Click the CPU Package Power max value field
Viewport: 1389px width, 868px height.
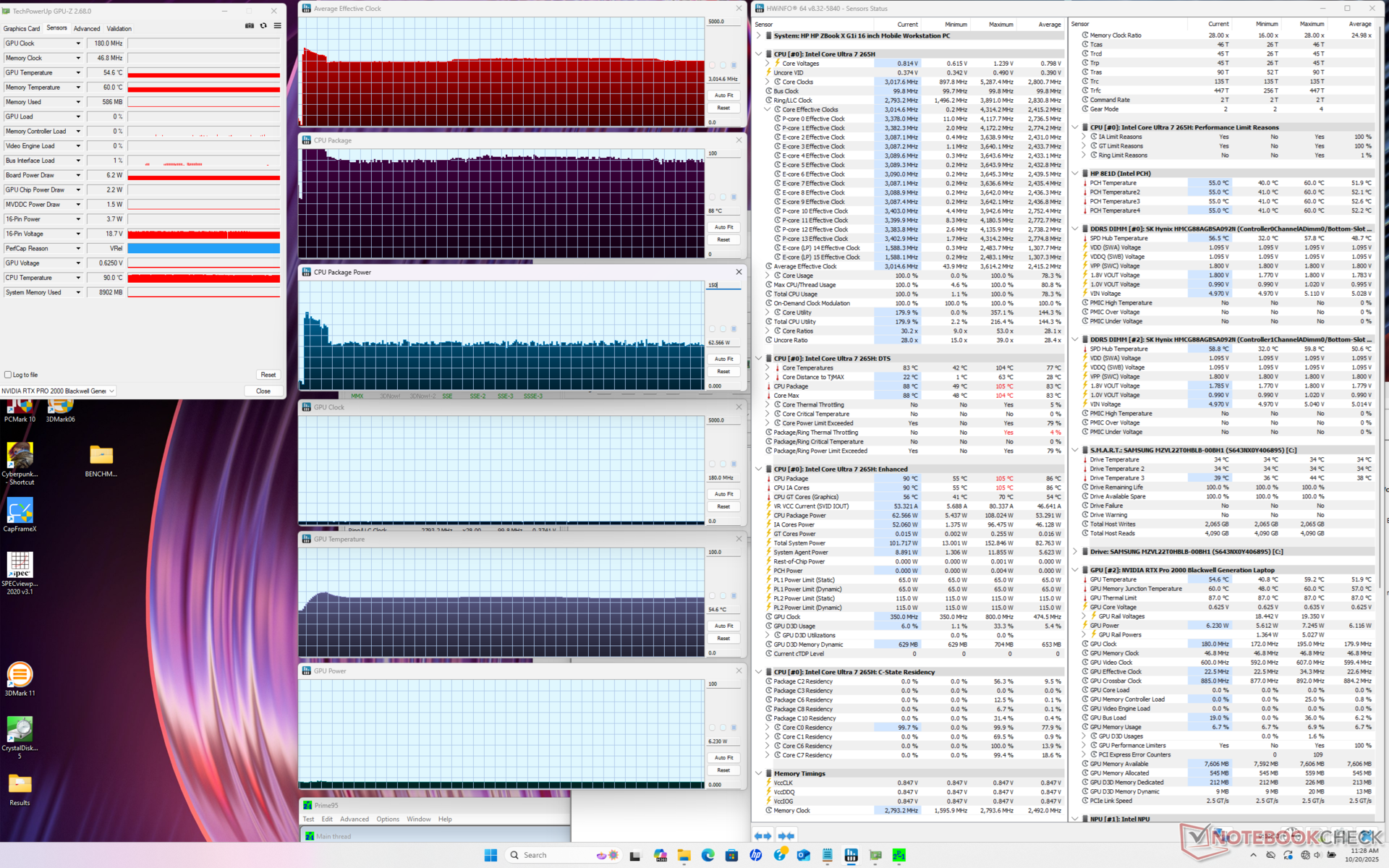click(723, 285)
